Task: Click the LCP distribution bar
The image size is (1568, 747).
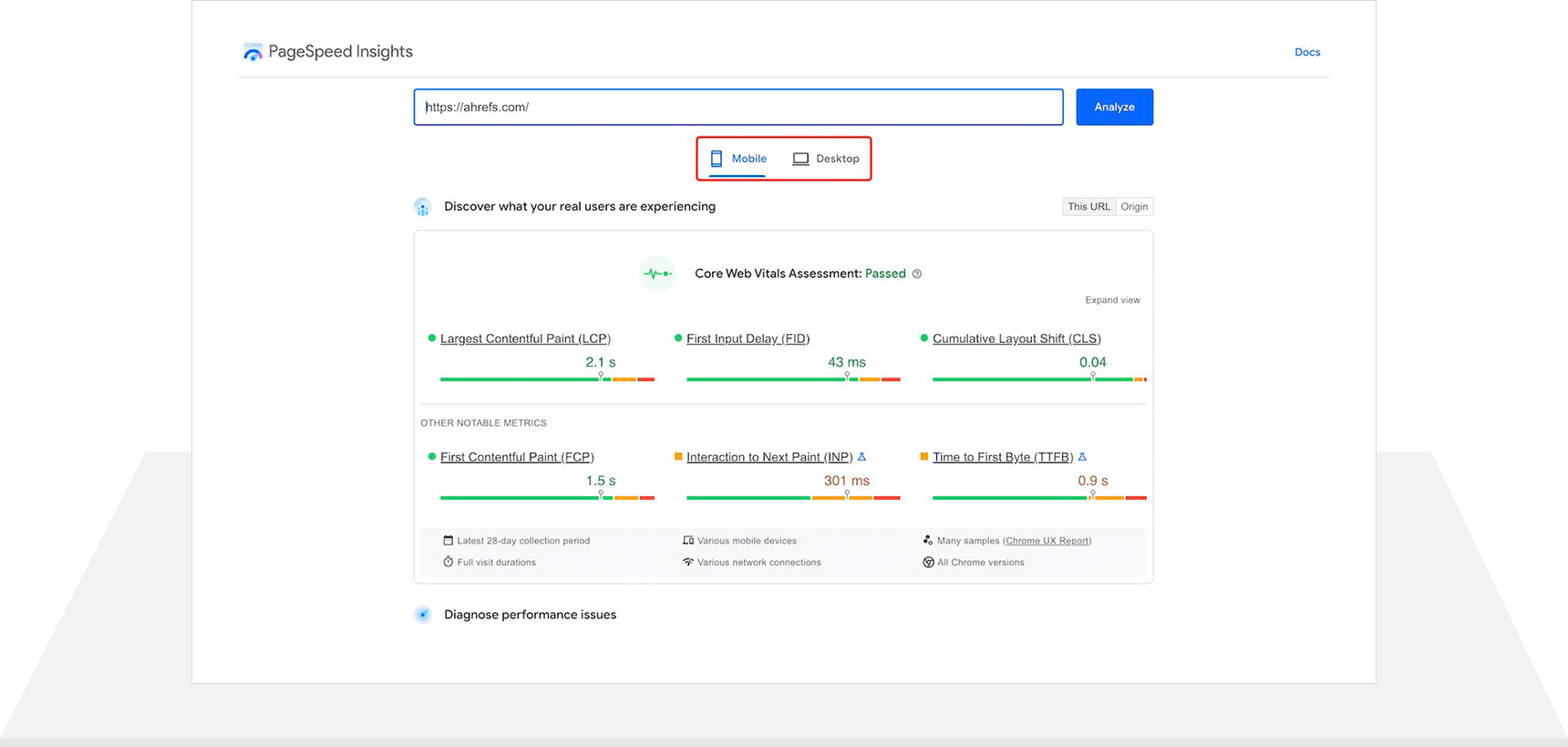Action: (x=547, y=379)
